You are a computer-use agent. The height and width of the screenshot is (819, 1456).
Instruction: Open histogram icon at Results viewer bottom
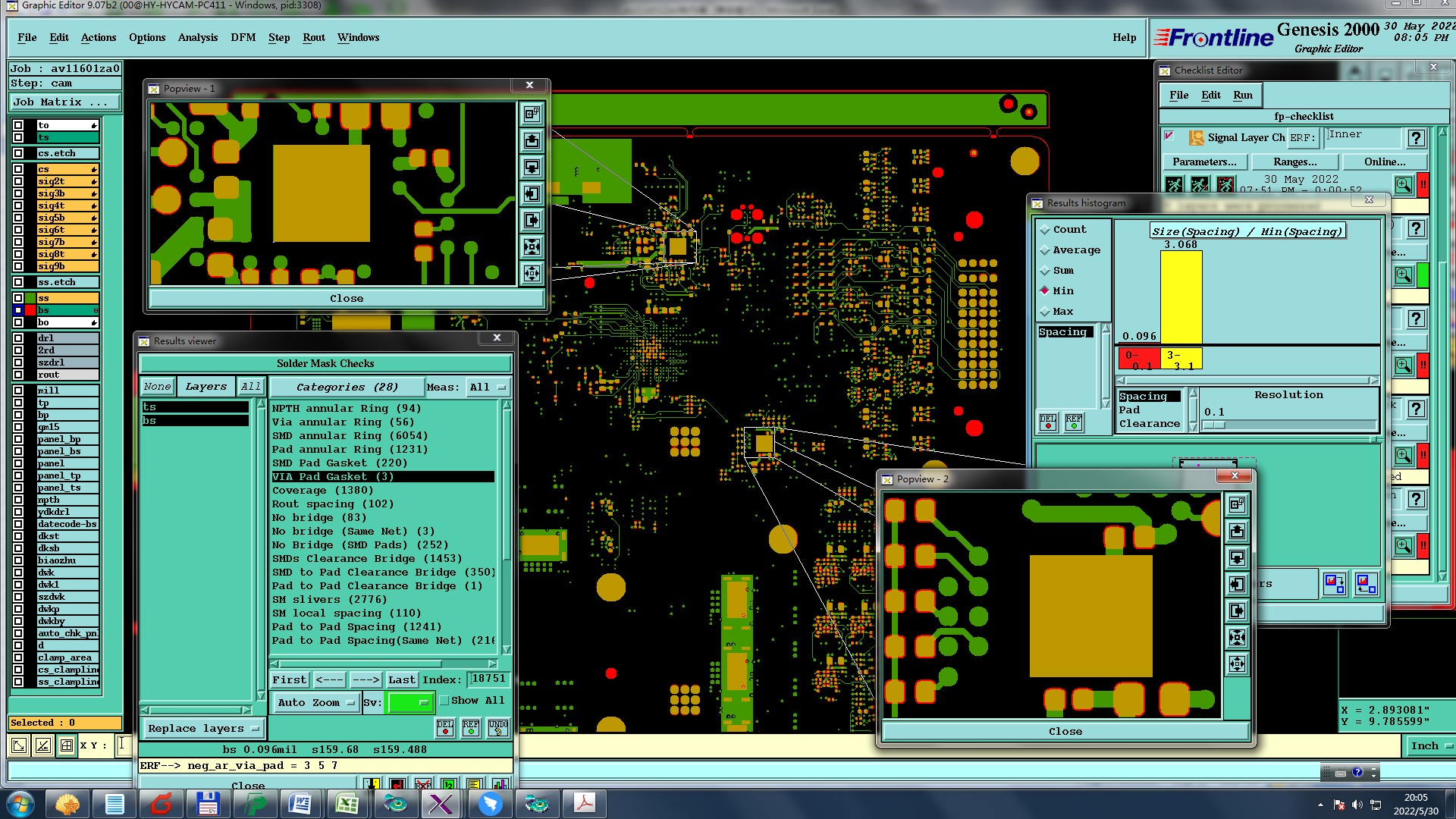point(500,784)
